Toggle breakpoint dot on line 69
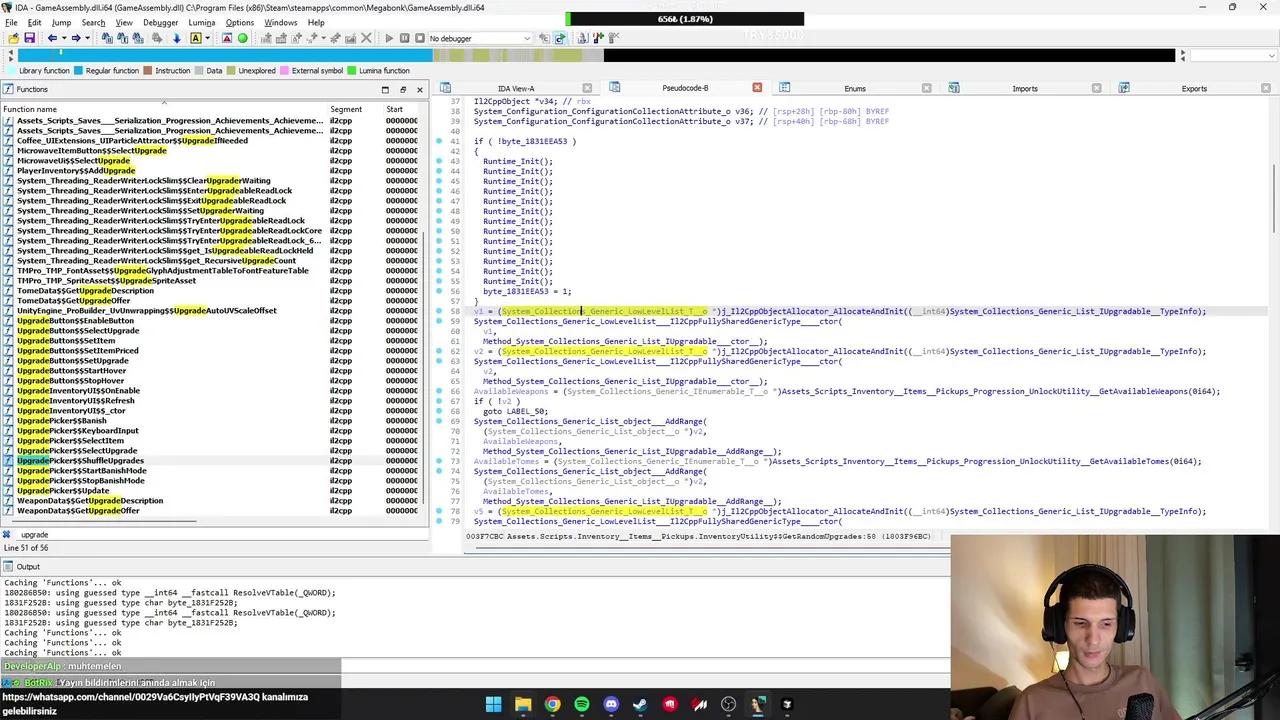The height and width of the screenshot is (720, 1280). 439,421
